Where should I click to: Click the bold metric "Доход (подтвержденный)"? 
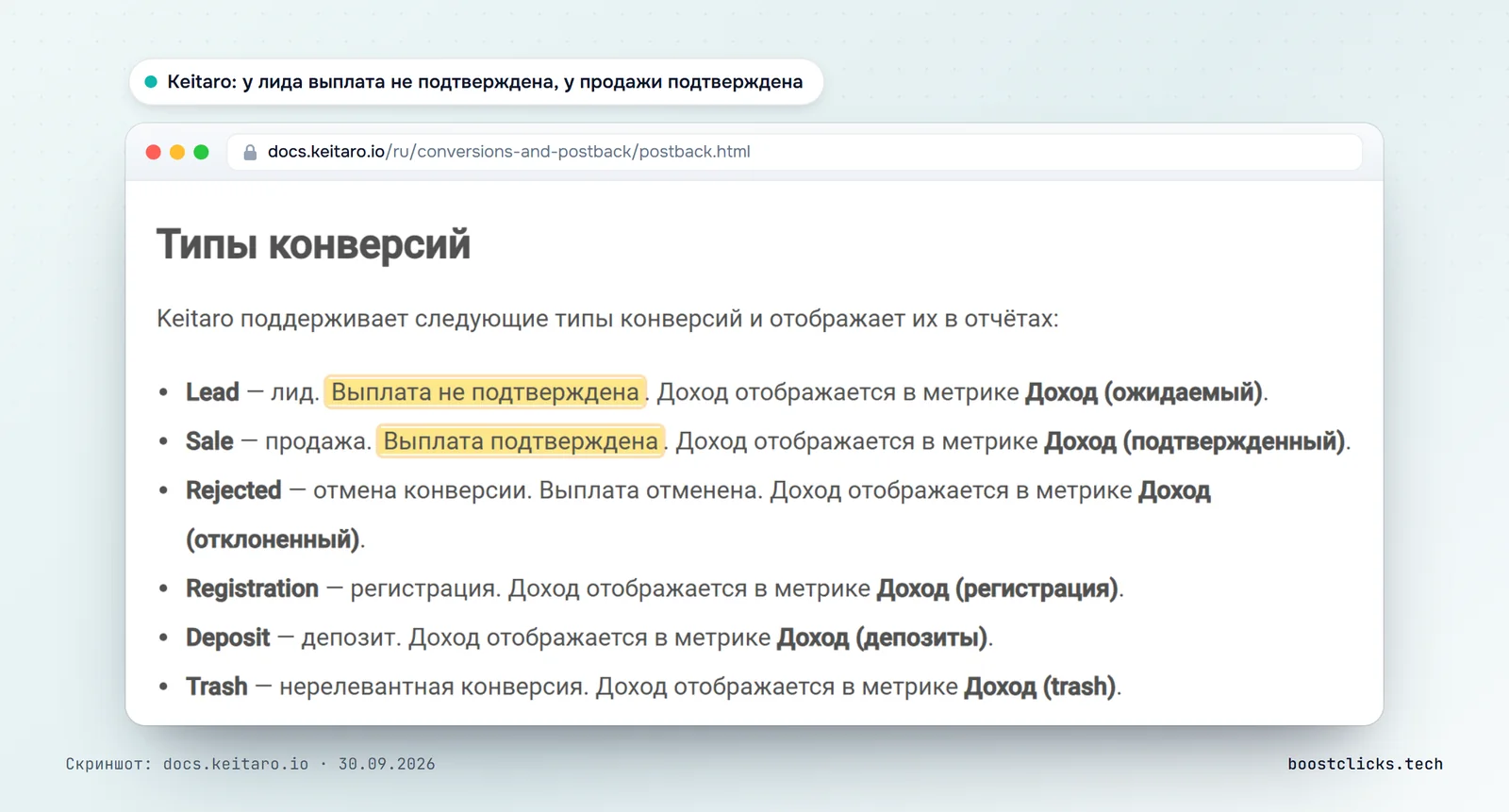coord(1195,441)
